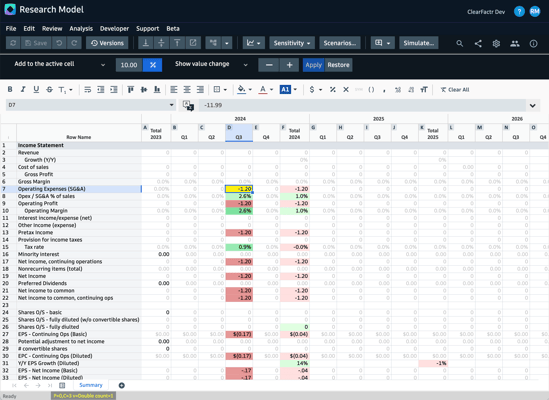Open the Support menu
The width and height of the screenshot is (549, 400).
point(147,29)
